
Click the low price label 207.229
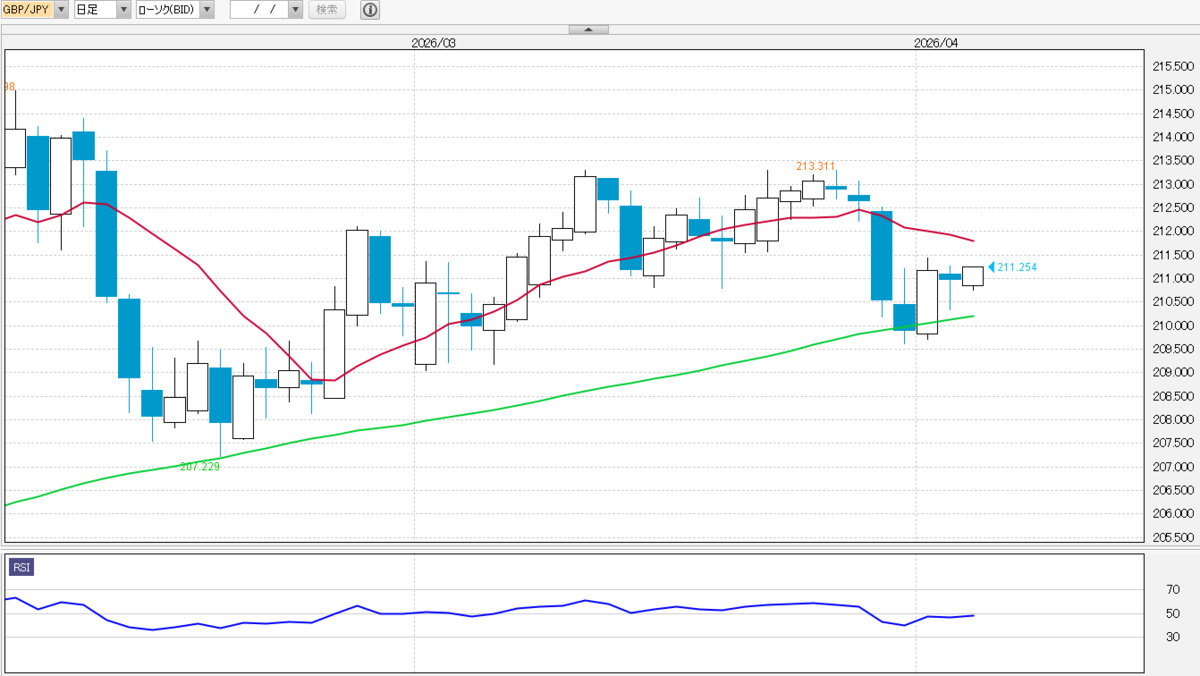[x=199, y=467]
